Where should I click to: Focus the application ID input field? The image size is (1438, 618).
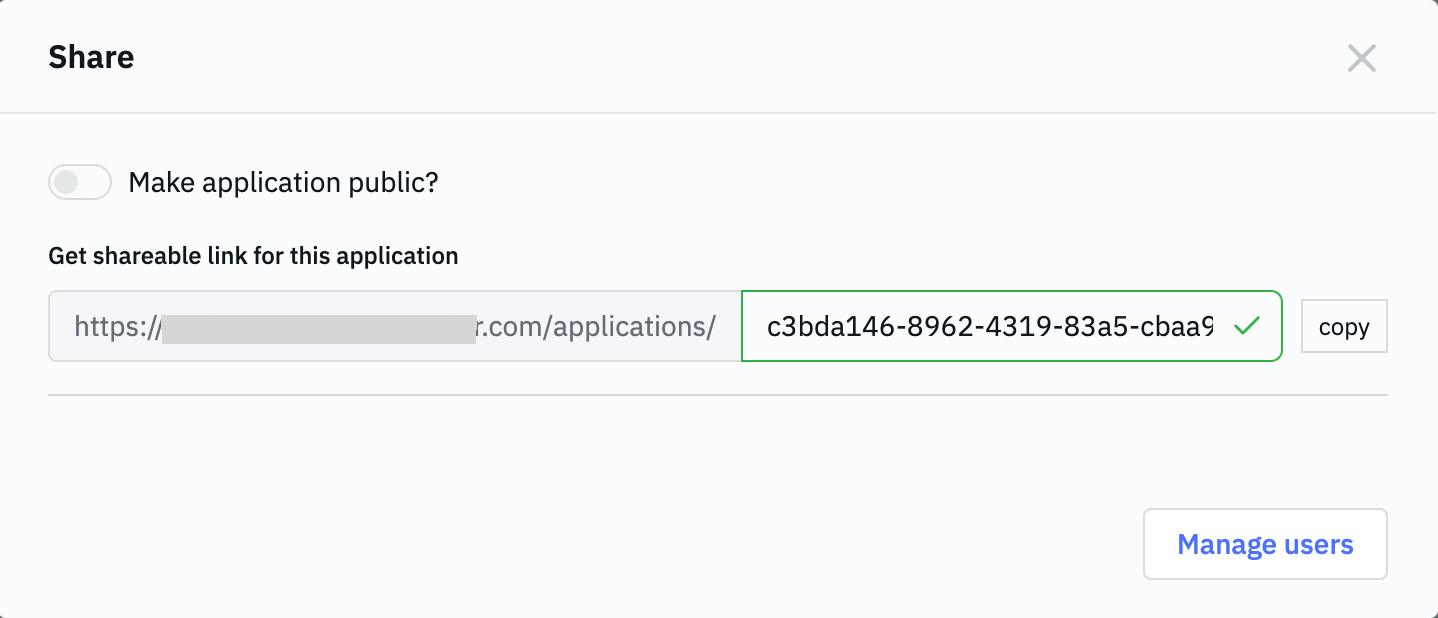point(990,326)
